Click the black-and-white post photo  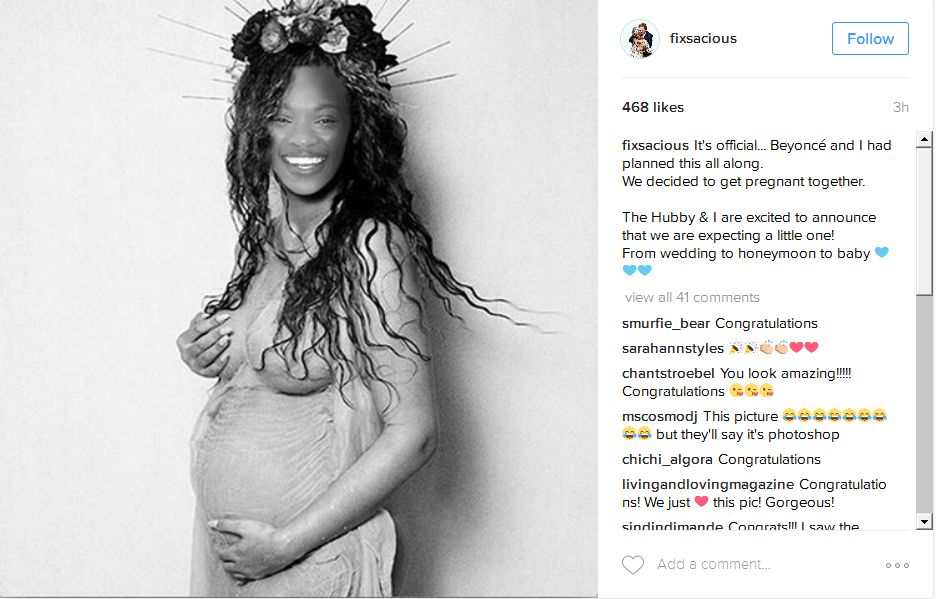click(x=298, y=299)
